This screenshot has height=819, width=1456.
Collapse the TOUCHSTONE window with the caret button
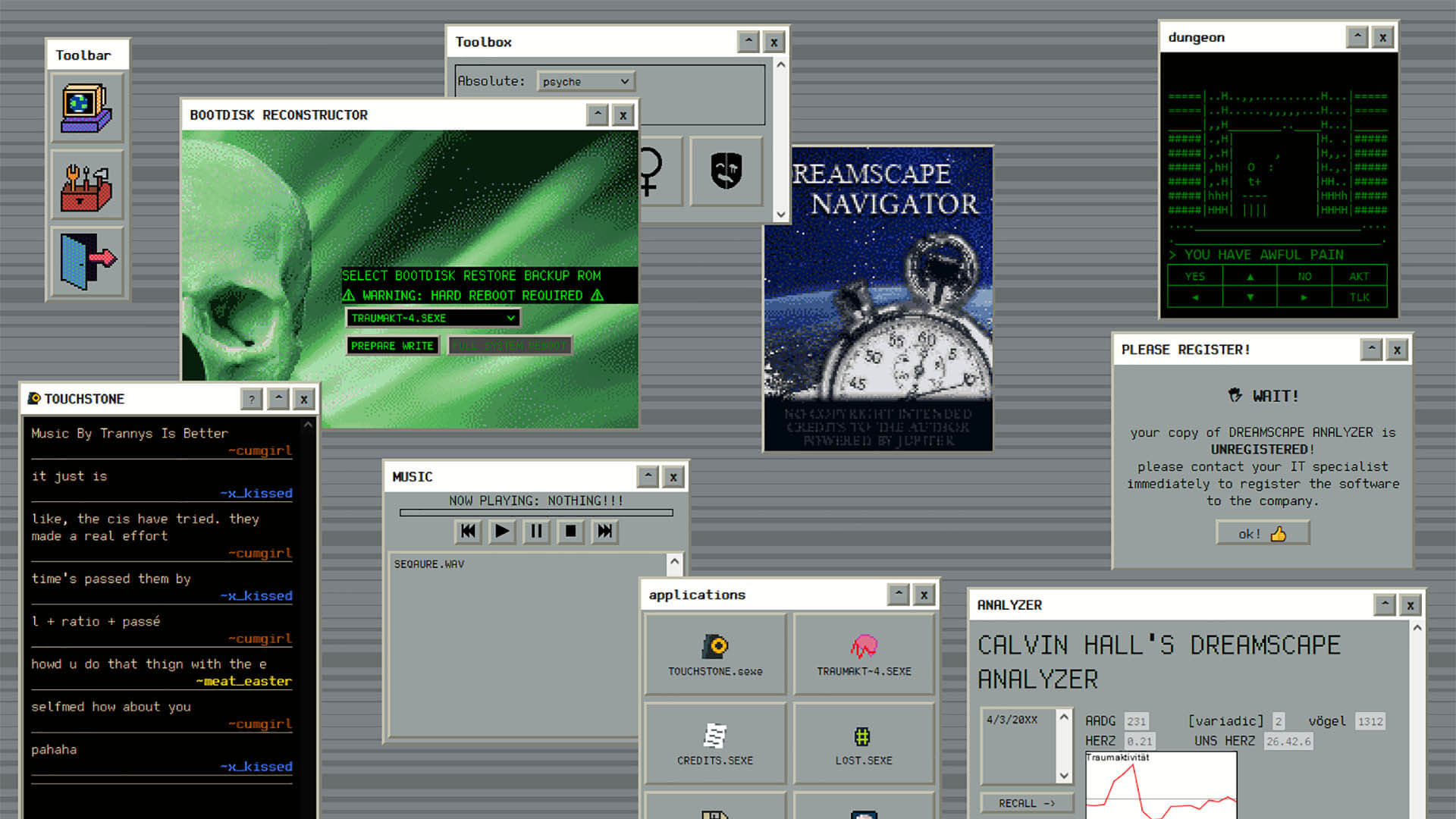(x=278, y=399)
